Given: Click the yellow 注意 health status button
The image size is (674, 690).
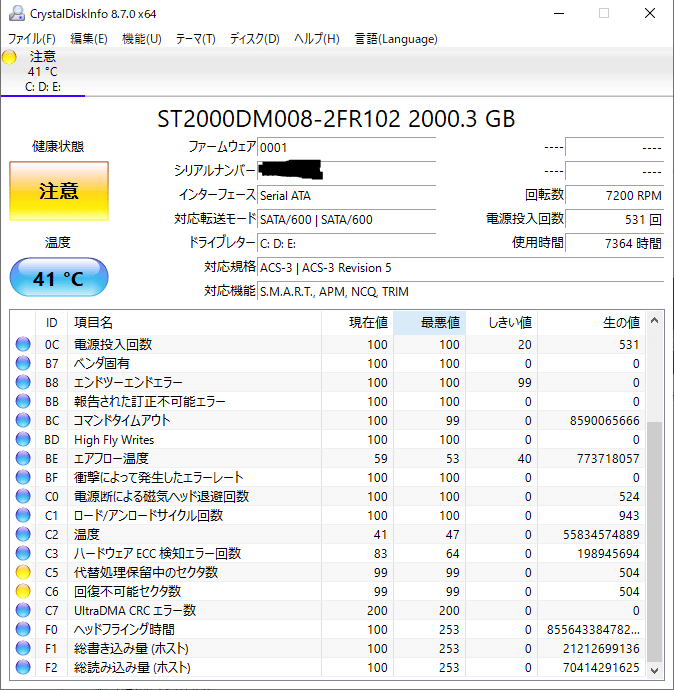Looking at the screenshot, I should 59,191.
